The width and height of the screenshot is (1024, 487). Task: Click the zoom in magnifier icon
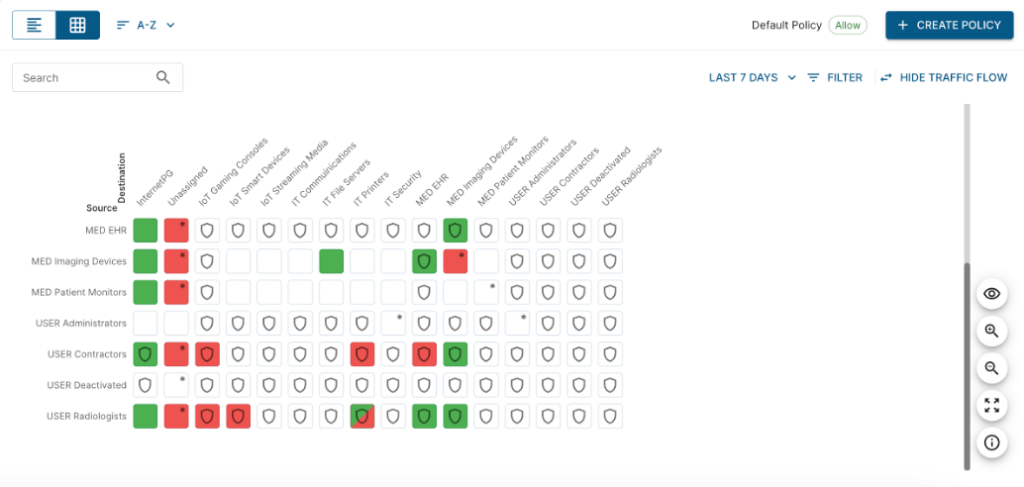(992, 330)
